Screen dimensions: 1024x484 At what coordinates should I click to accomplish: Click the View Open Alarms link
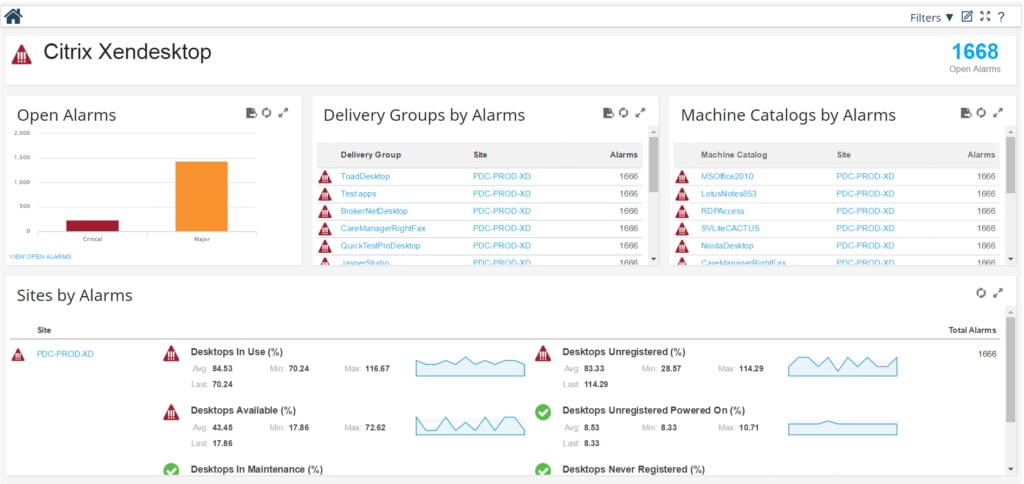tap(40, 257)
